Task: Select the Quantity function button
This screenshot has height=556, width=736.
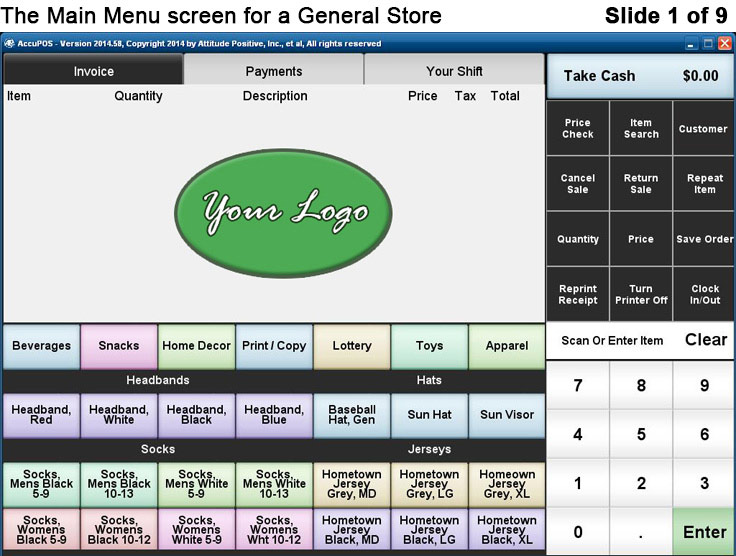Action: coord(578,239)
